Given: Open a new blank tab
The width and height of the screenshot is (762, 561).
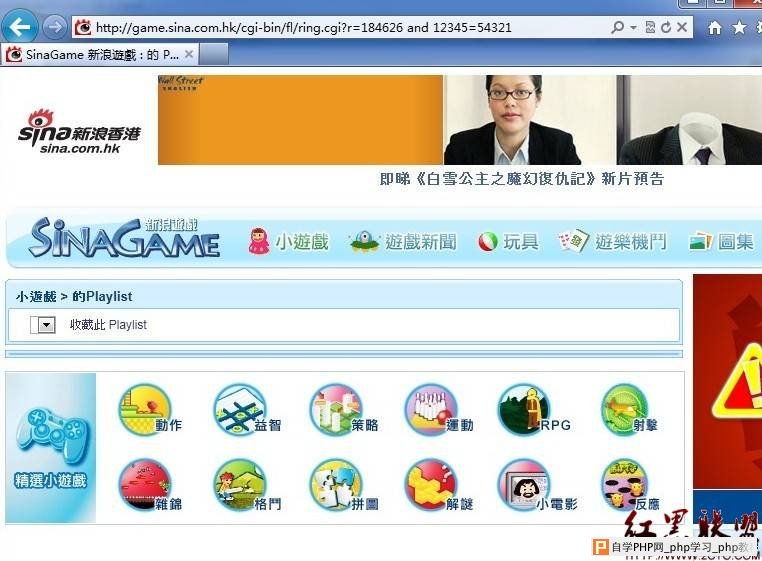Looking at the screenshot, I should pyautogui.click(x=214, y=54).
